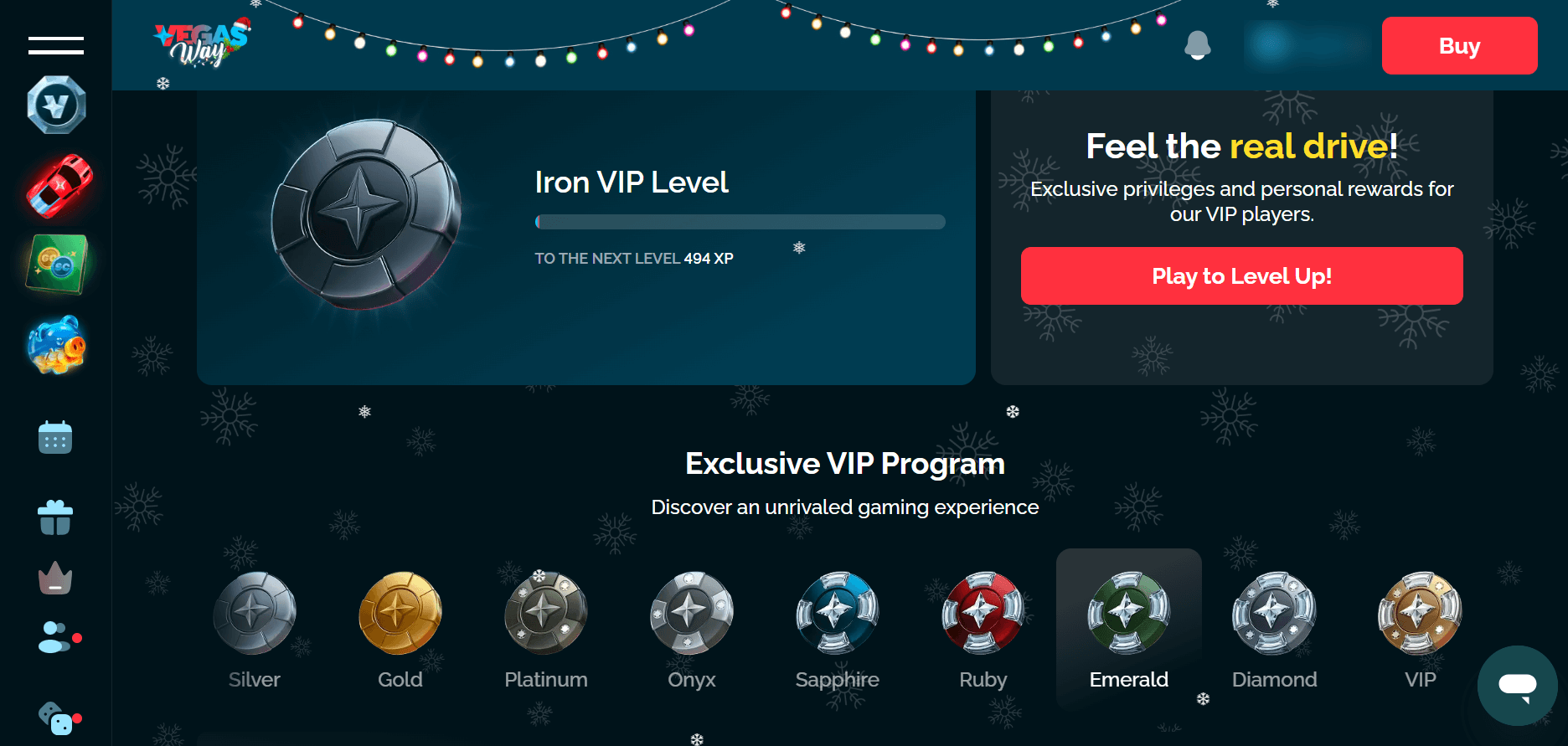This screenshot has height=746, width=1568.
Task: Open the green coins card icon
Action: (x=57, y=265)
